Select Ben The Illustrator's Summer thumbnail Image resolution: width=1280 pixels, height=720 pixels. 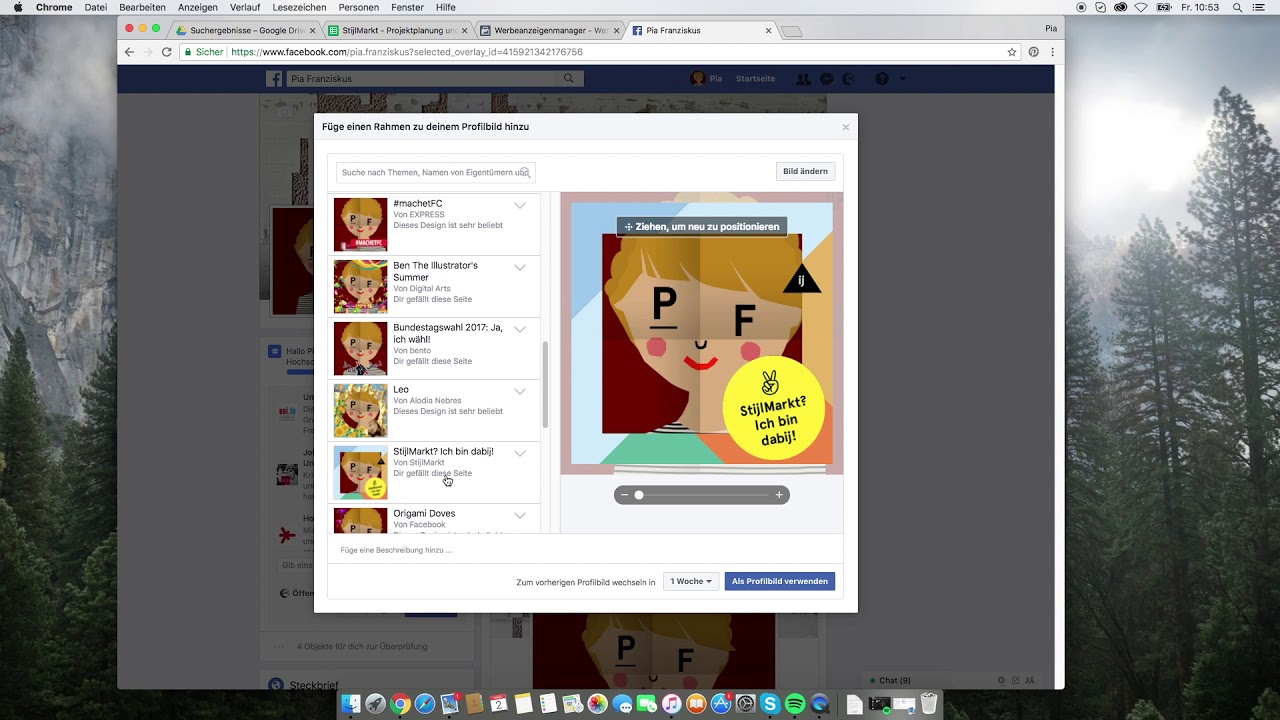coord(360,286)
